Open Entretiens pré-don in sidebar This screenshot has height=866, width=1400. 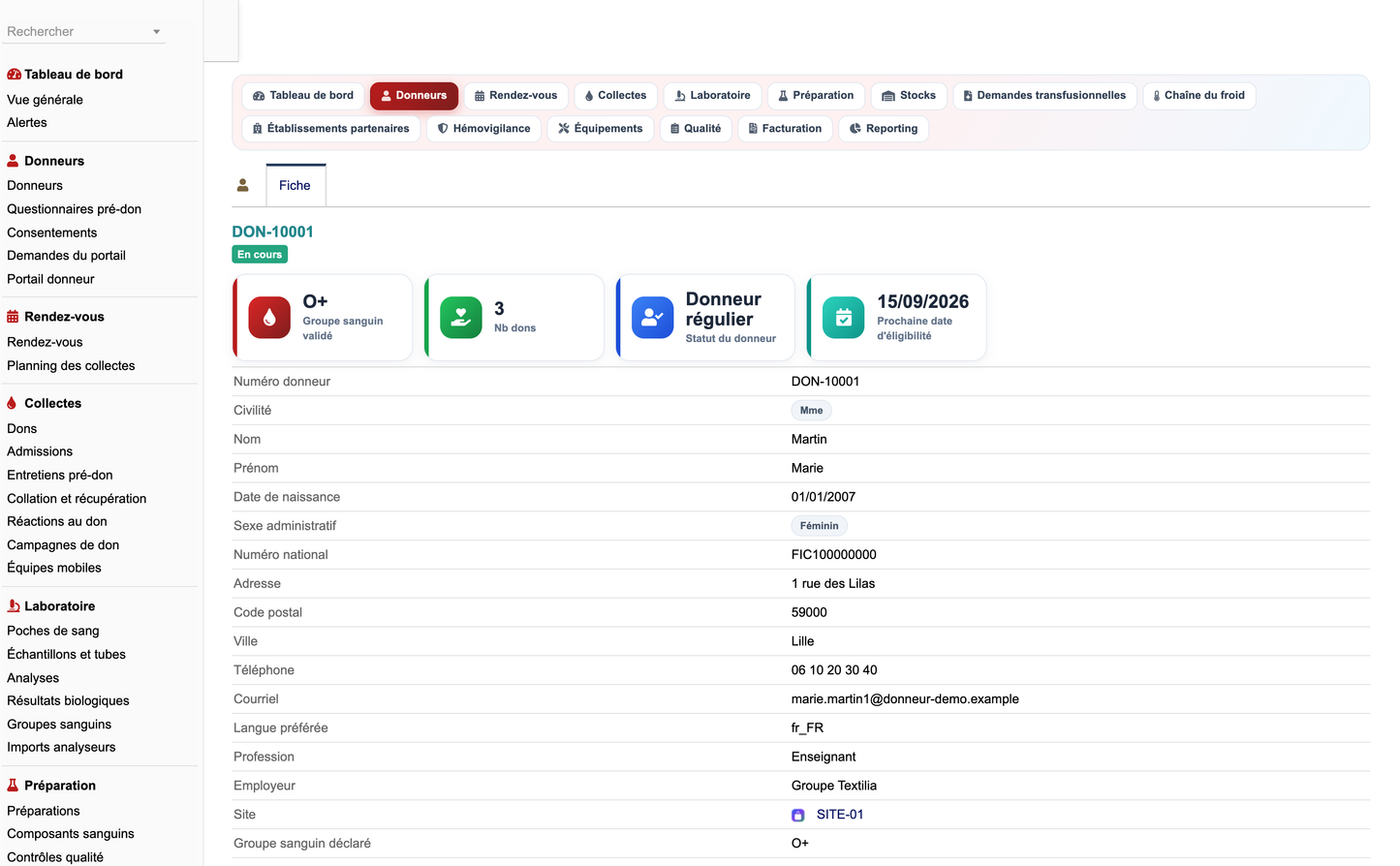click(x=60, y=475)
